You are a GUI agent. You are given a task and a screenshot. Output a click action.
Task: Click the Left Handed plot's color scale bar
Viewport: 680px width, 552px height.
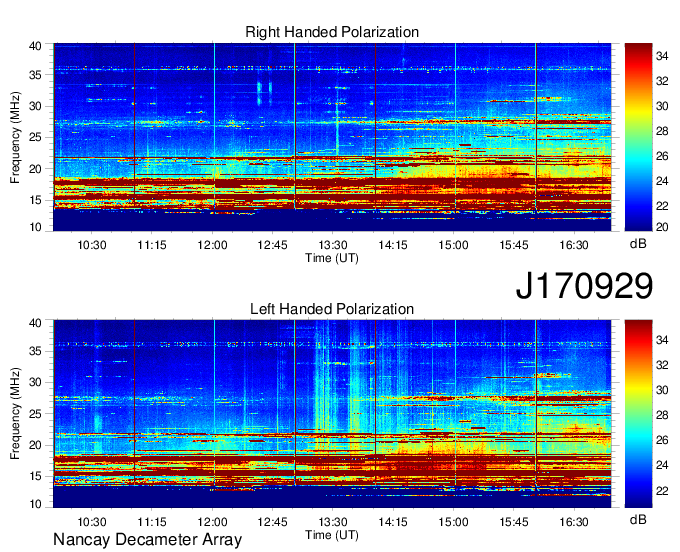pos(638,414)
